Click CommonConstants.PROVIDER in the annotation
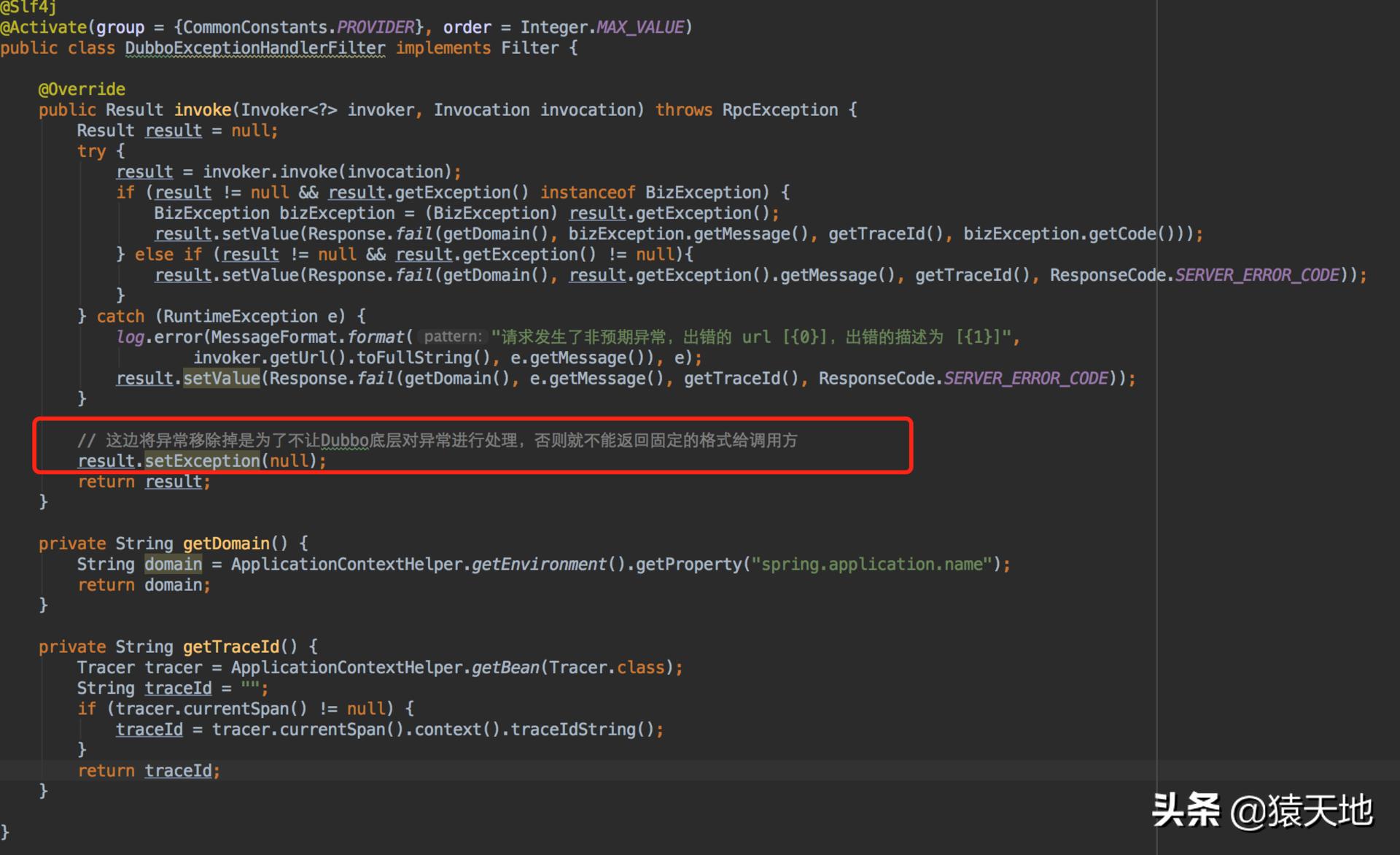 click(297, 28)
